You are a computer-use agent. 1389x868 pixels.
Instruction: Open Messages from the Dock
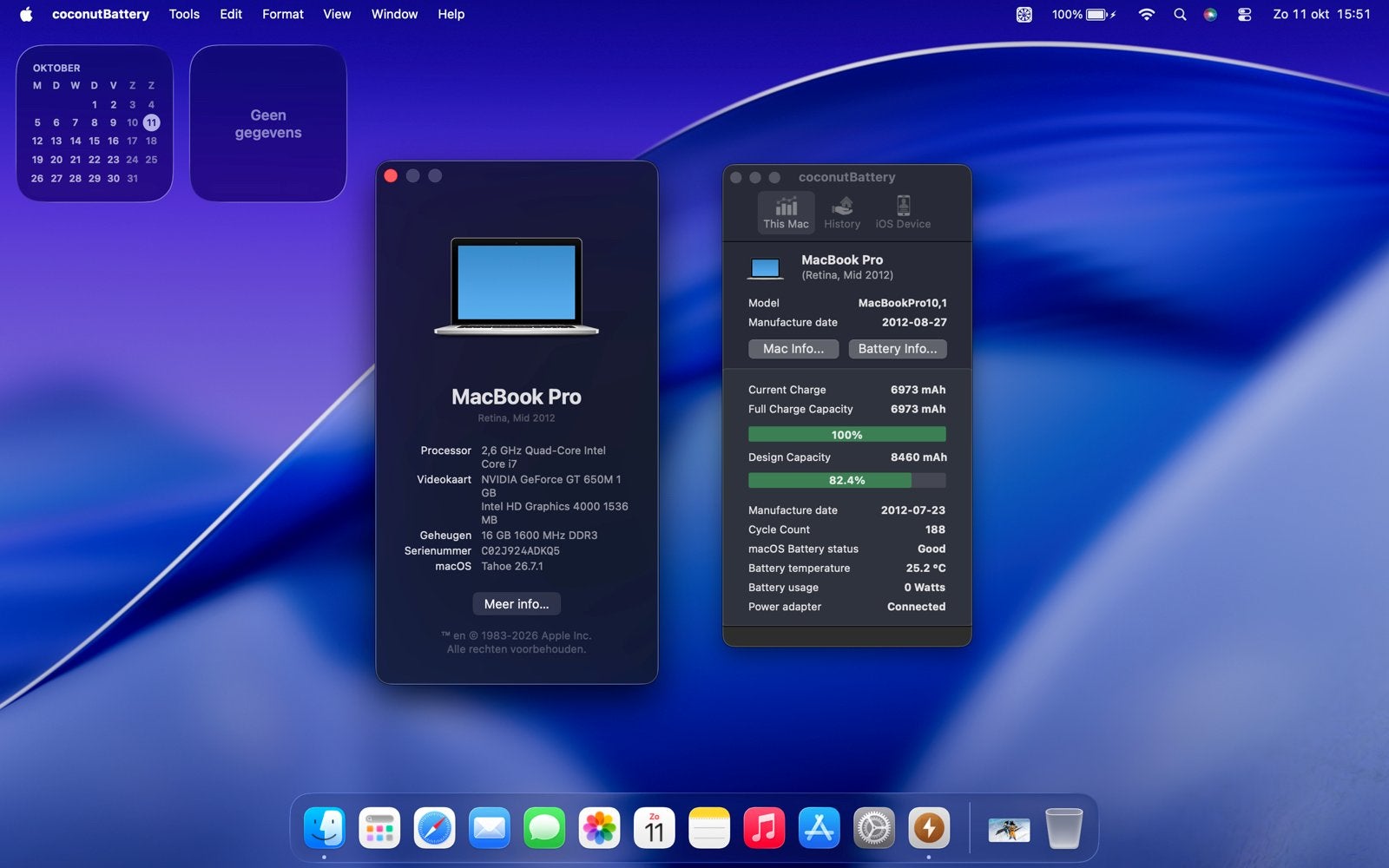tap(544, 828)
